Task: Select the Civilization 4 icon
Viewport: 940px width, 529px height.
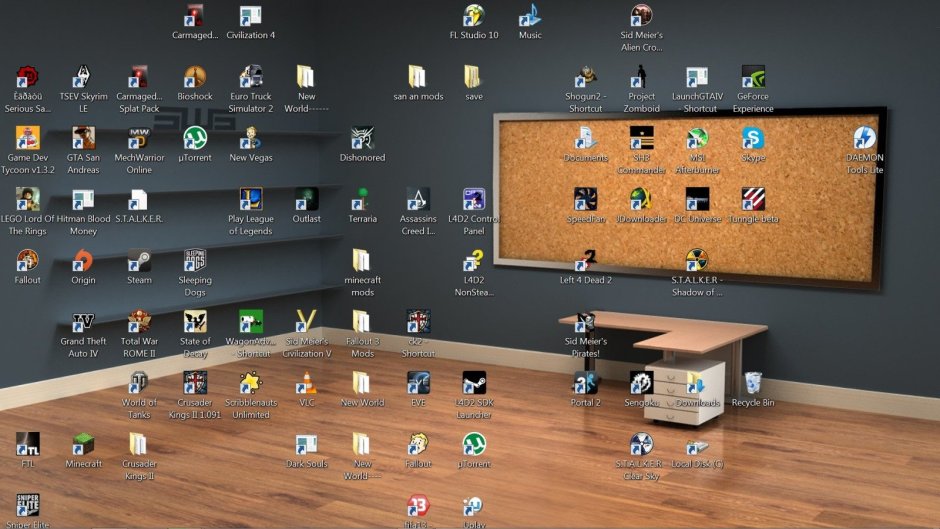Action: [x=251, y=17]
